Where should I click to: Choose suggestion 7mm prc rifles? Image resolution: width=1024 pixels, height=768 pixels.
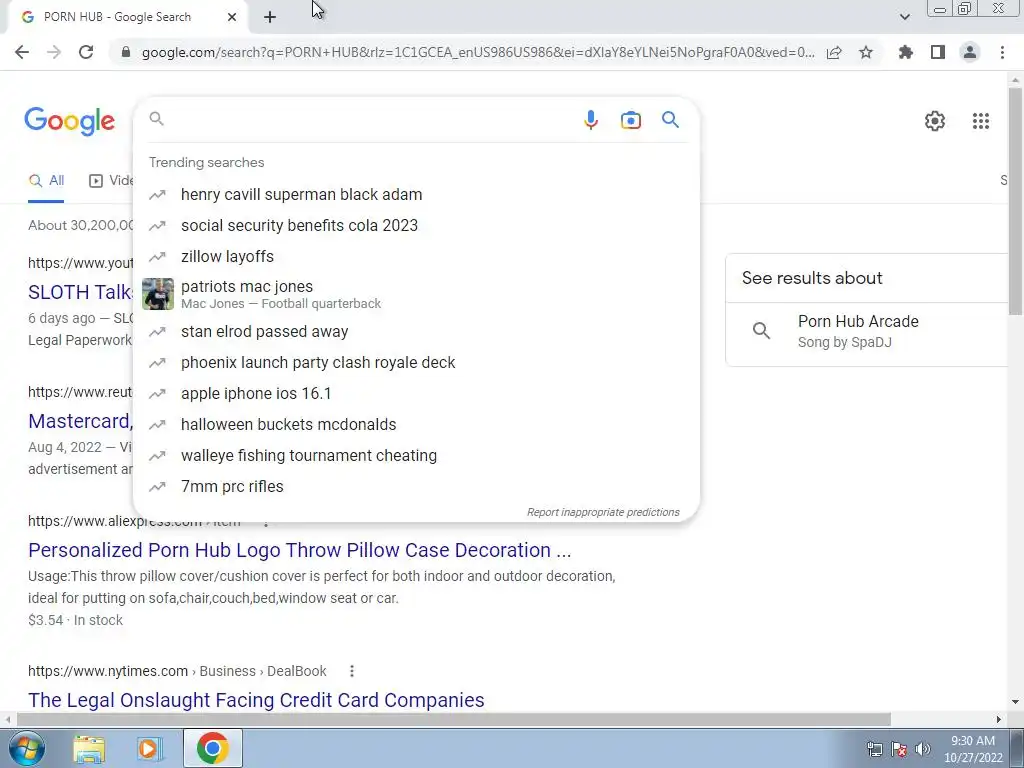click(x=416, y=487)
